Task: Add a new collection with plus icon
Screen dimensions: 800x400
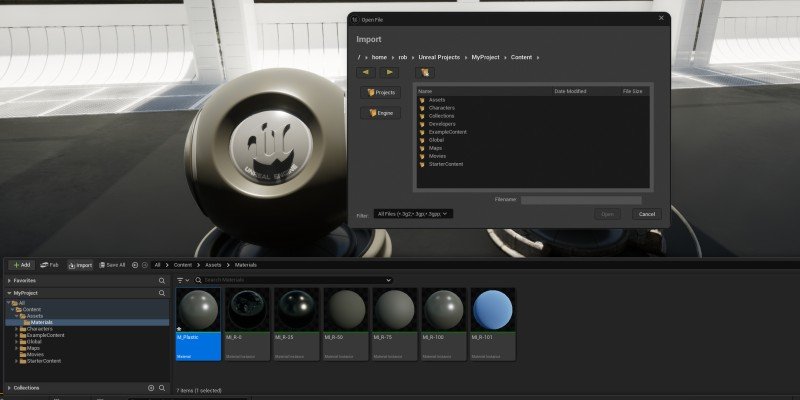Action: point(151,388)
